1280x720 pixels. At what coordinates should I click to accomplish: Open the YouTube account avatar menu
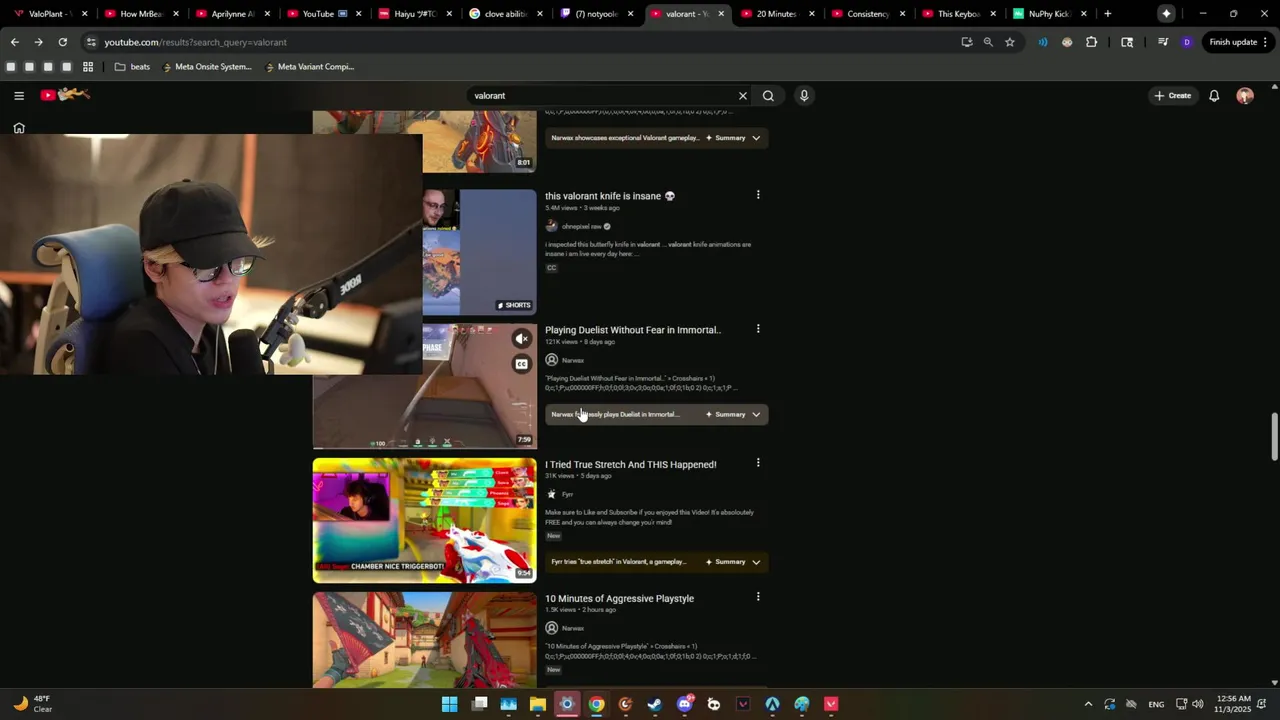[x=1245, y=96]
